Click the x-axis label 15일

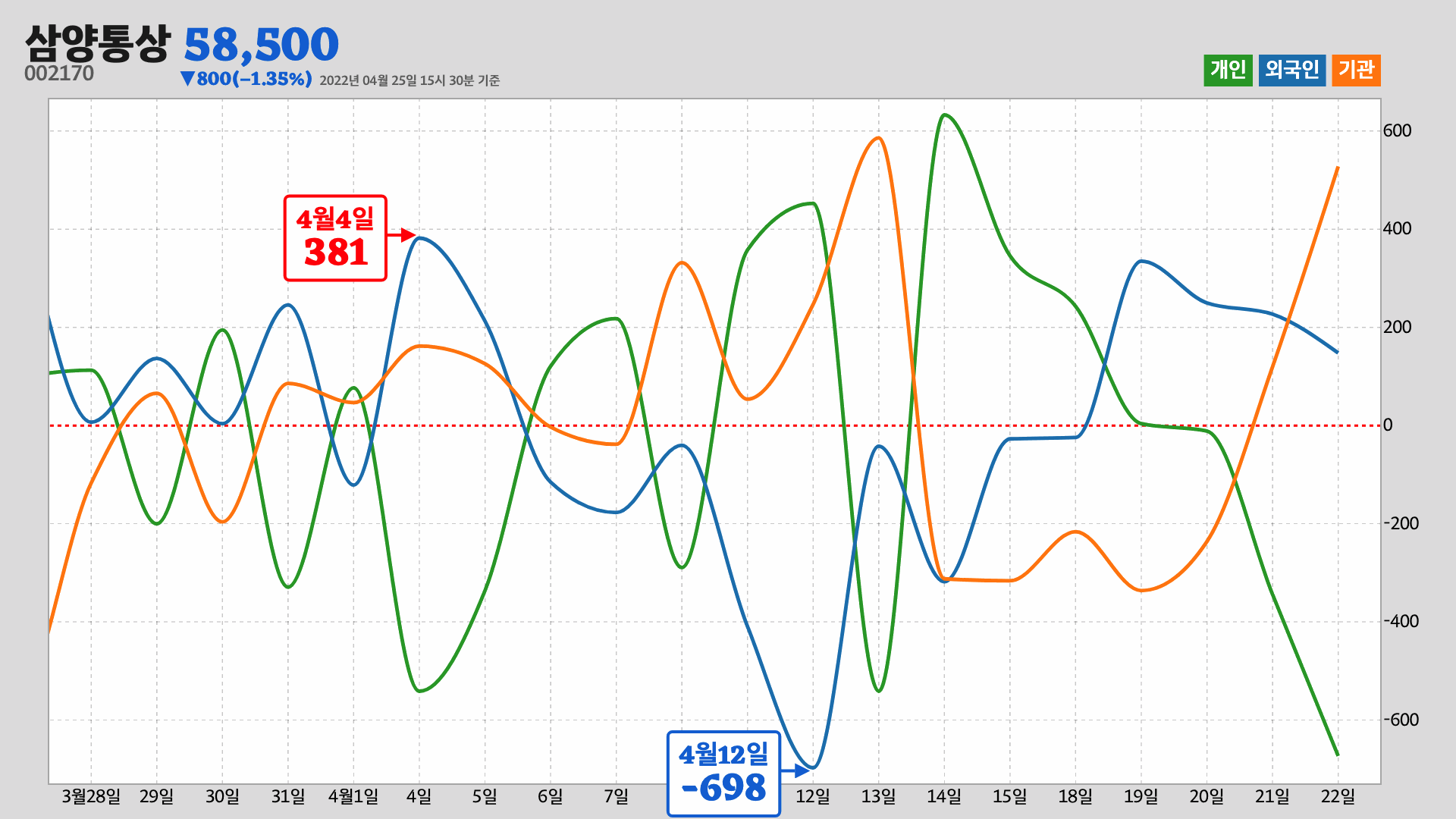[x=1010, y=796]
